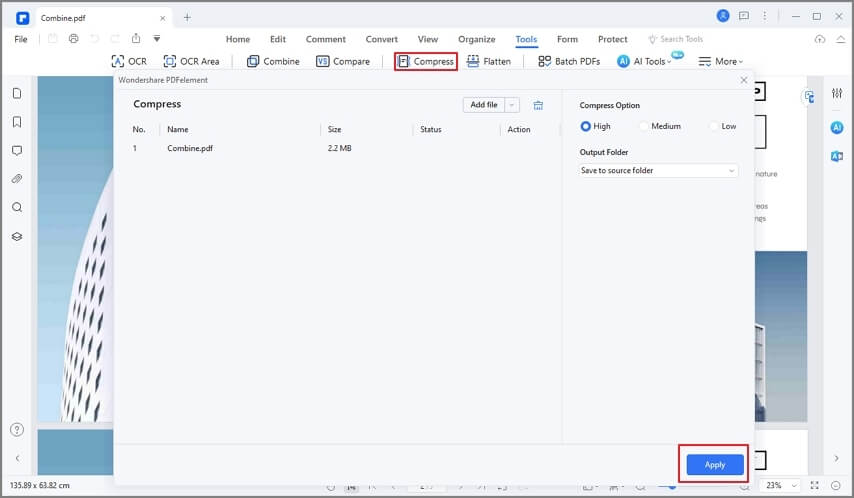Click the Apply button

tap(714, 465)
